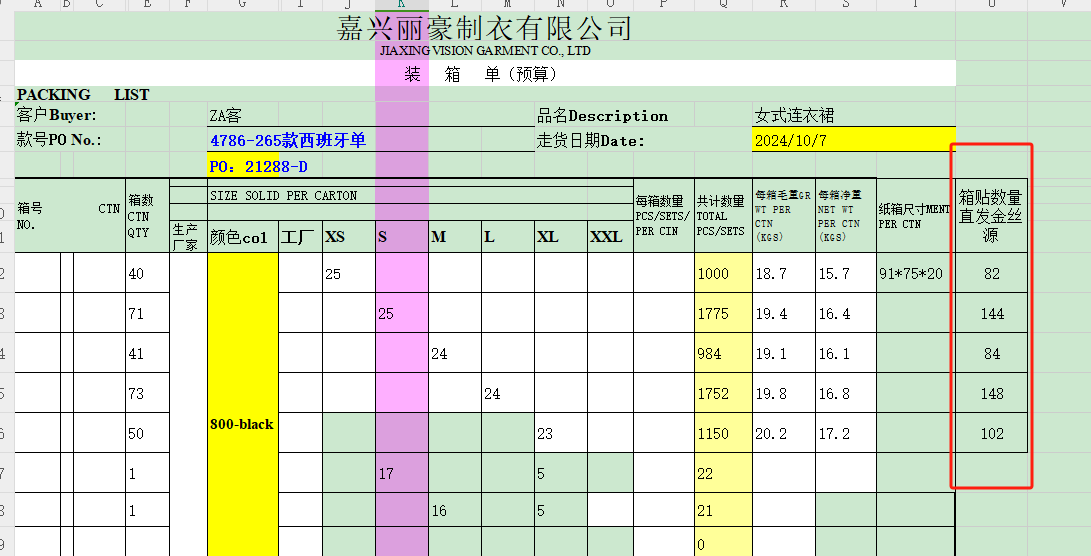Viewport: 1091px width, 556px height.
Task: Select the PACKING LIST heading cell
Action: pyautogui.click(x=83, y=95)
